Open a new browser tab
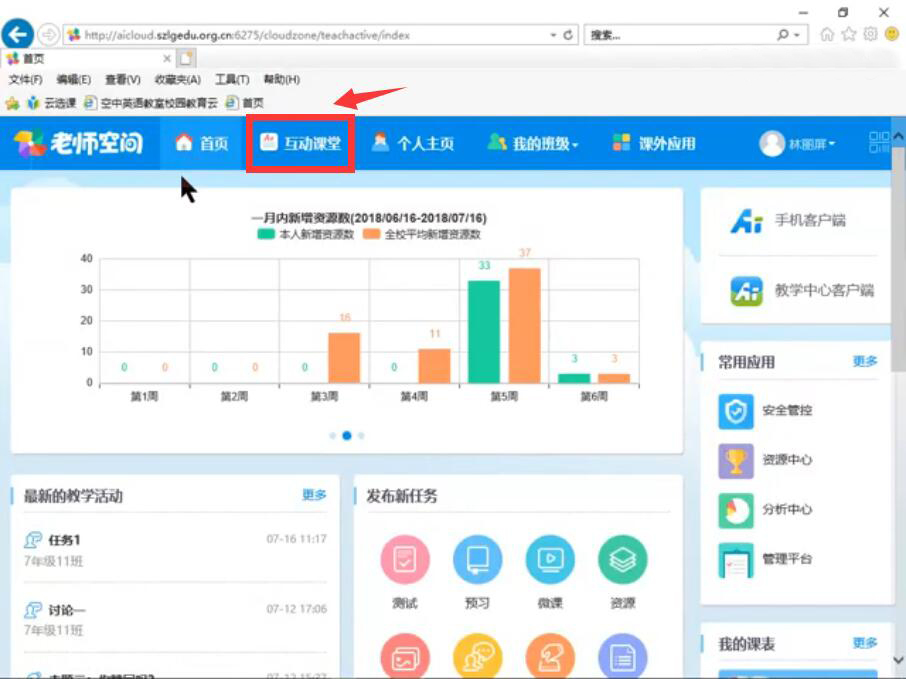Viewport: 906px width, 679px height. tap(186, 58)
